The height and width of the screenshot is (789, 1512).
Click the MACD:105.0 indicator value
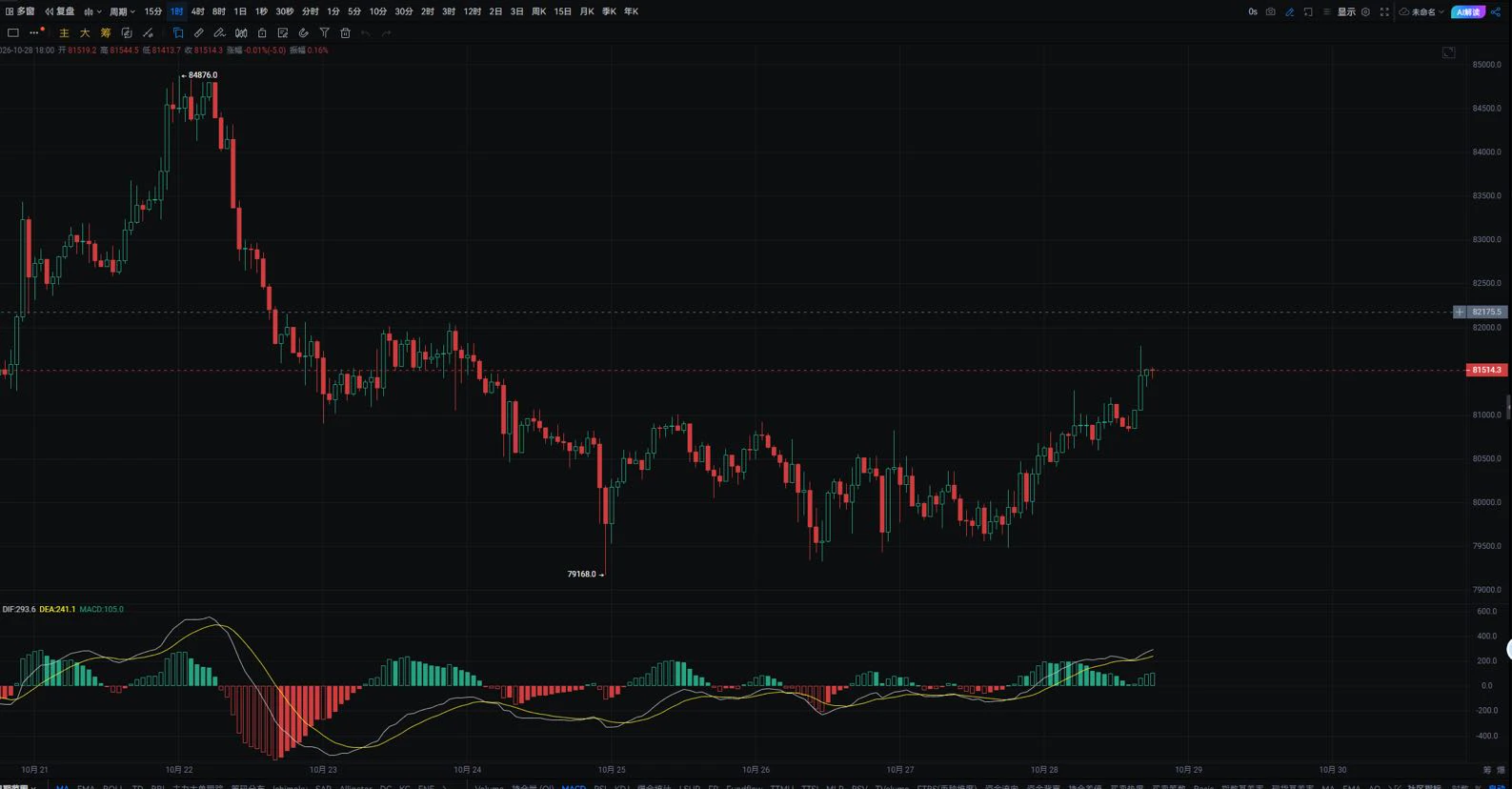pyautogui.click(x=101, y=609)
